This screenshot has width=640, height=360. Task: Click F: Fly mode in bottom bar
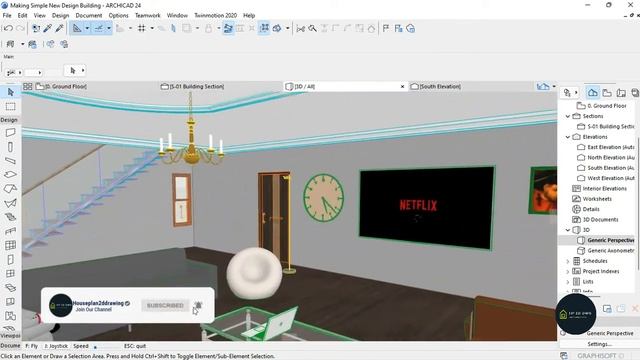point(31,346)
